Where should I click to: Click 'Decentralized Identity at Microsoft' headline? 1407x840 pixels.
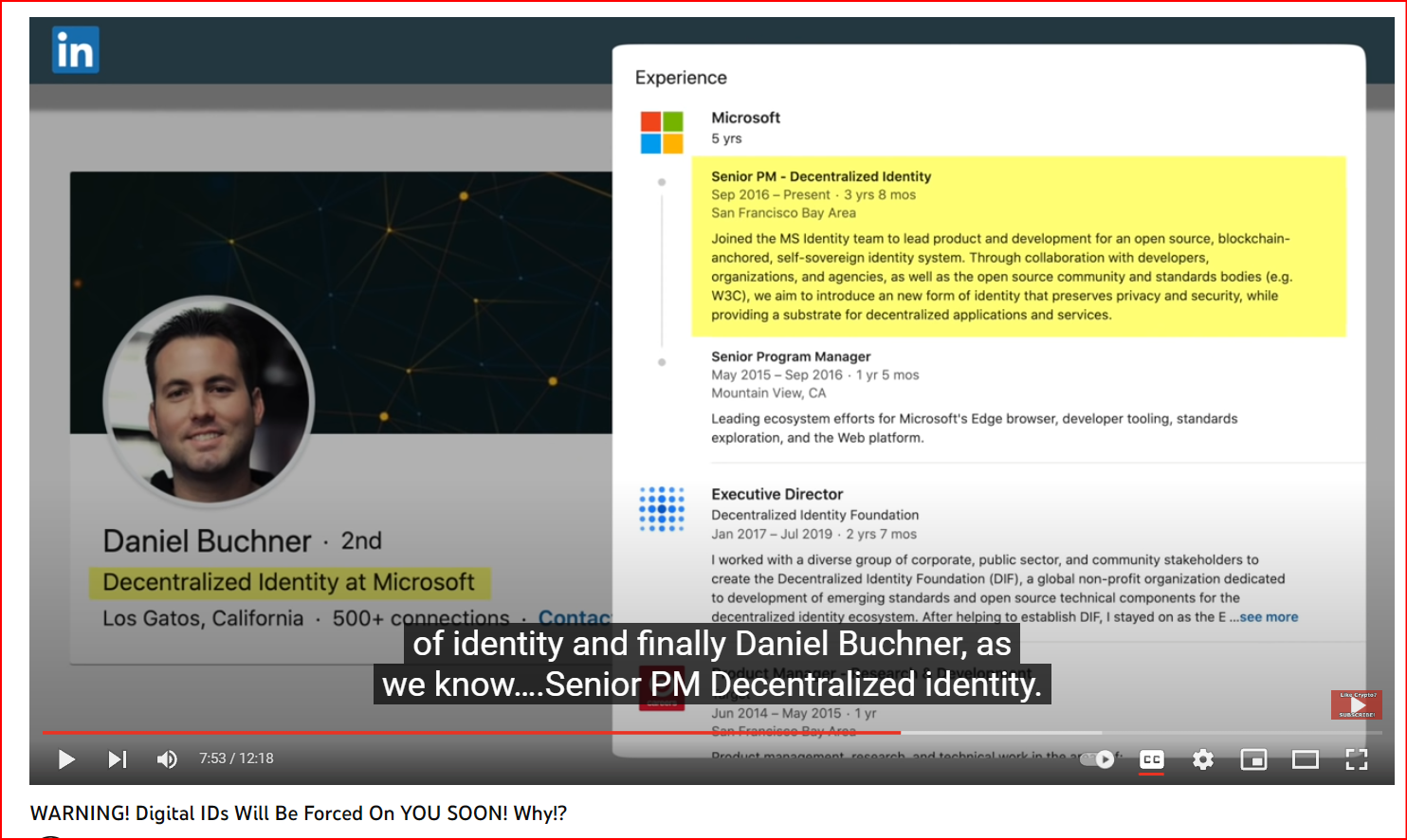click(289, 582)
